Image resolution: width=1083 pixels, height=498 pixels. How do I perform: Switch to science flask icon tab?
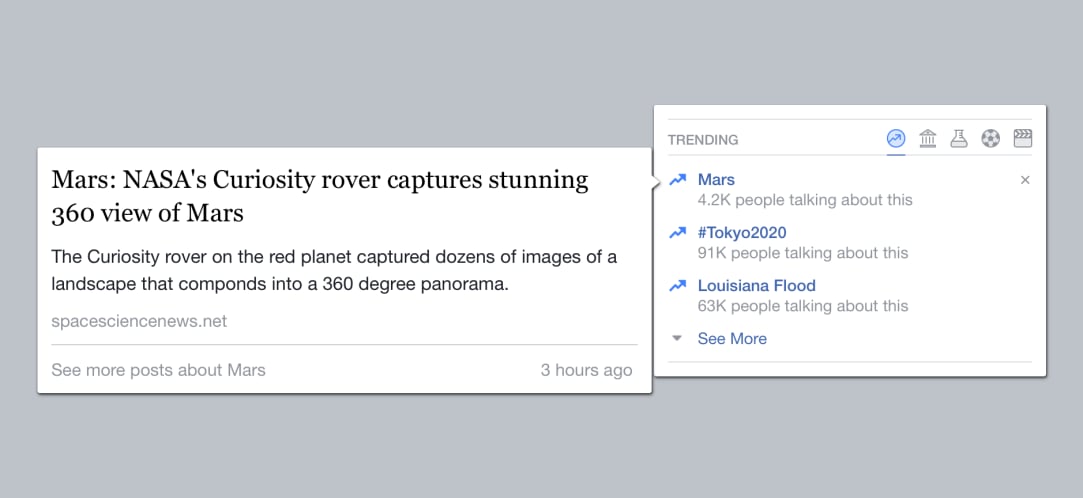click(959, 139)
